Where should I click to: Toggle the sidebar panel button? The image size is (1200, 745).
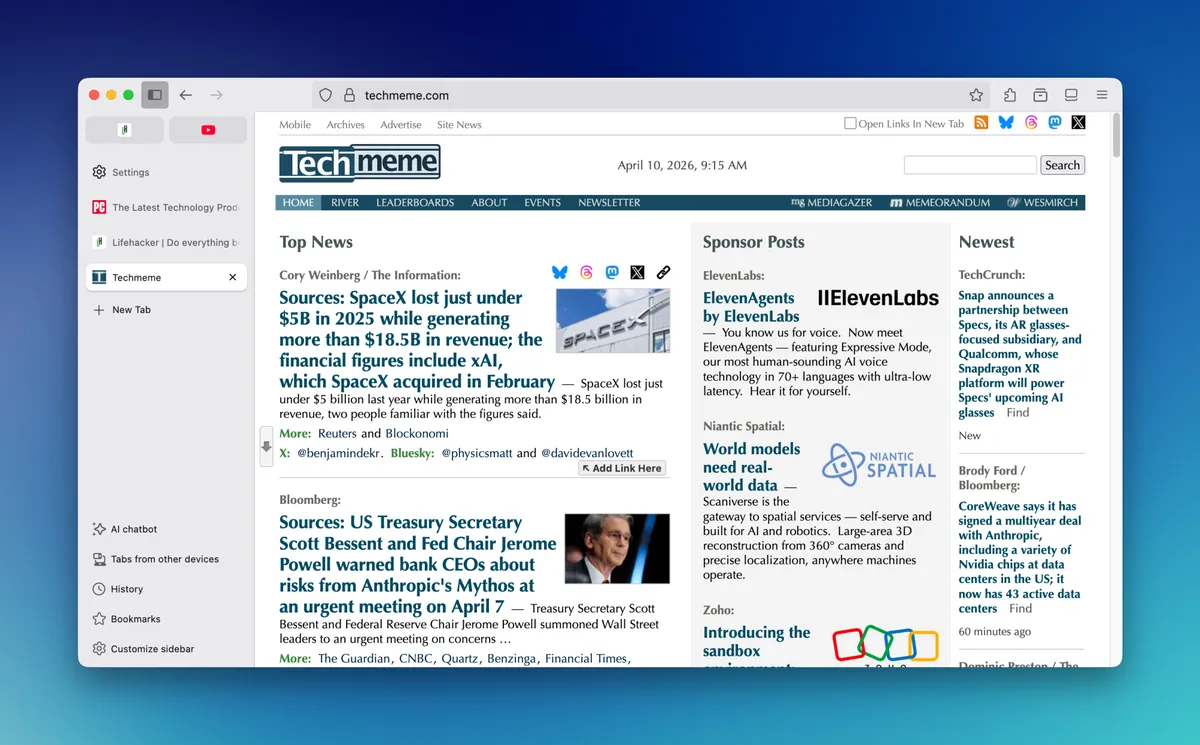point(155,95)
